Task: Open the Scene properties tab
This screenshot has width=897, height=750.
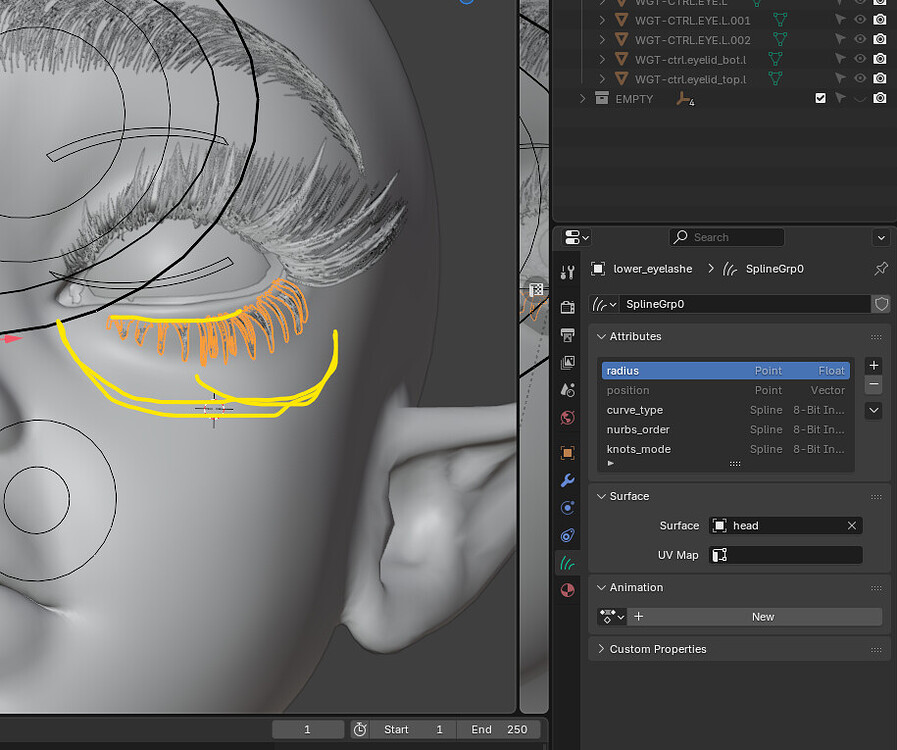Action: tap(567, 390)
